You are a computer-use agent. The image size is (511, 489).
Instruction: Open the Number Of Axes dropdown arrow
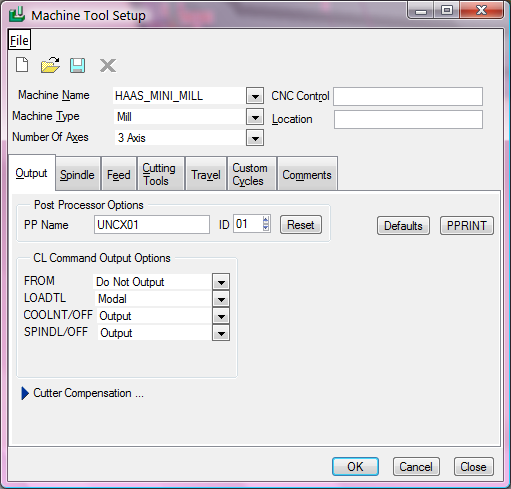pyautogui.click(x=255, y=138)
